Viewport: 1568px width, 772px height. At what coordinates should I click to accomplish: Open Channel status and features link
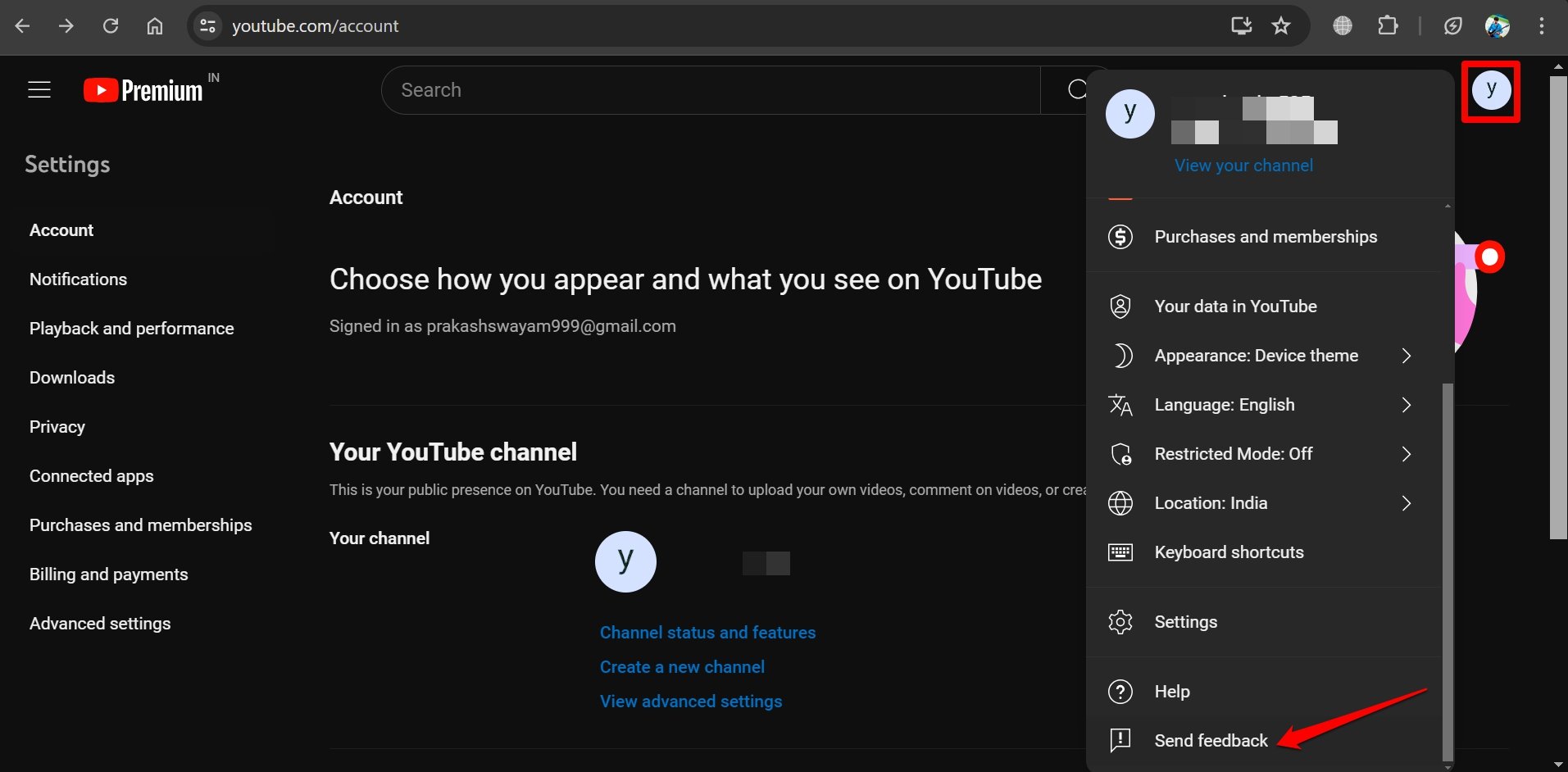[707, 633]
